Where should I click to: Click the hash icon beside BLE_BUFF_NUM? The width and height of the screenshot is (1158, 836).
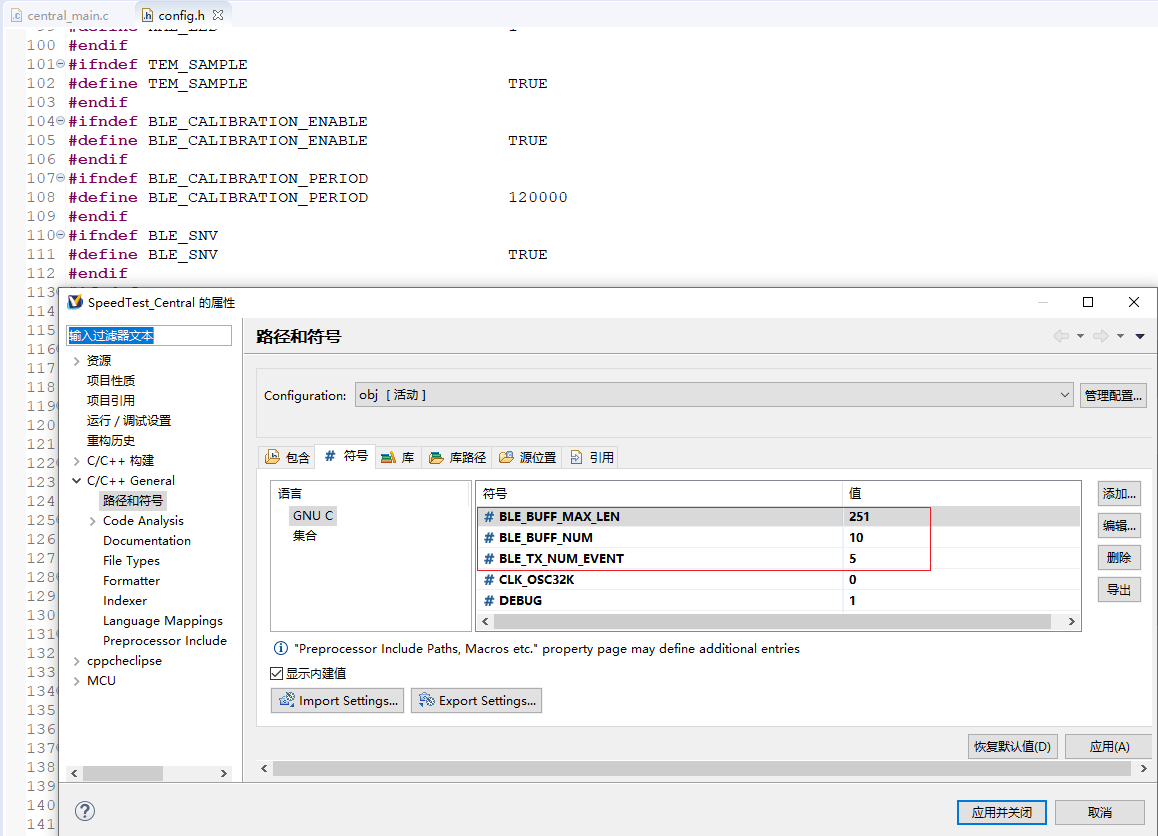coord(489,538)
